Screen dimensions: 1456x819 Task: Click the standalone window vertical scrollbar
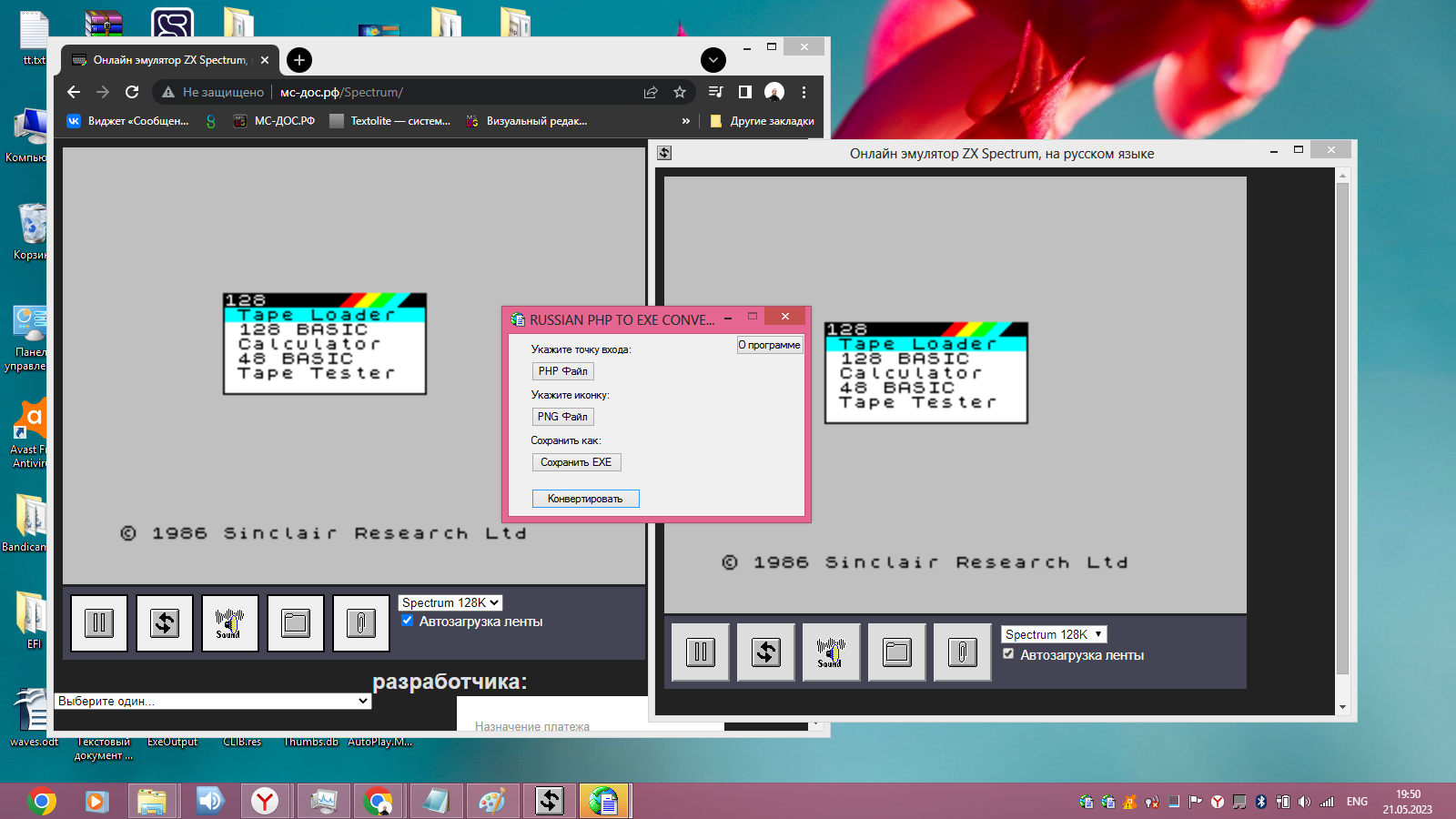(x=1342, y=428)
